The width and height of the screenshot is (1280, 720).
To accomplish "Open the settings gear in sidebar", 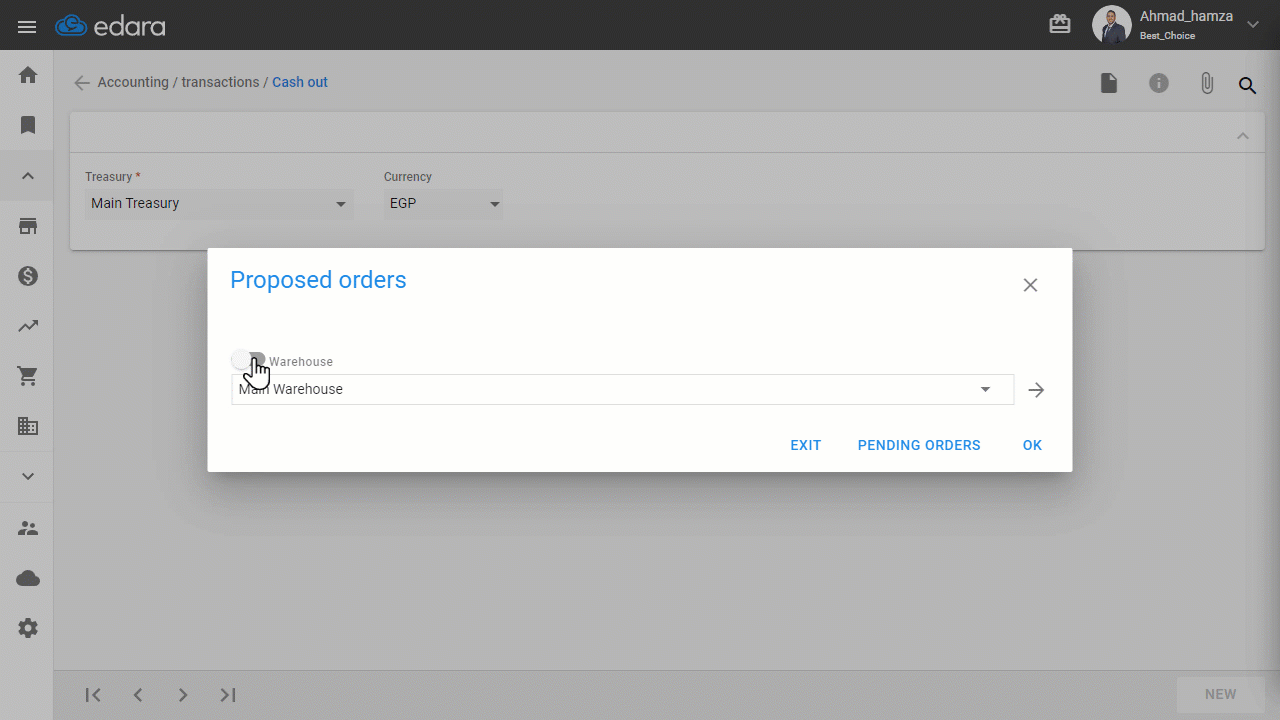I will pyautogui.click(x=28, y=628).
